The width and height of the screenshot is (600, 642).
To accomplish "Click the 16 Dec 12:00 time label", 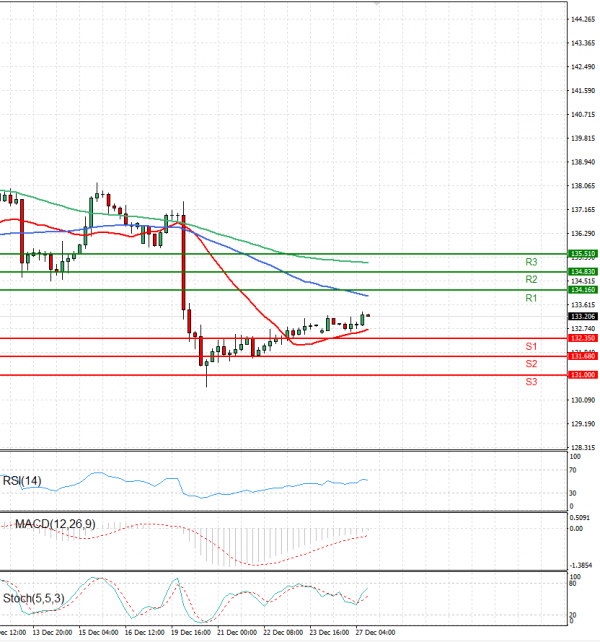I will 144,633.
